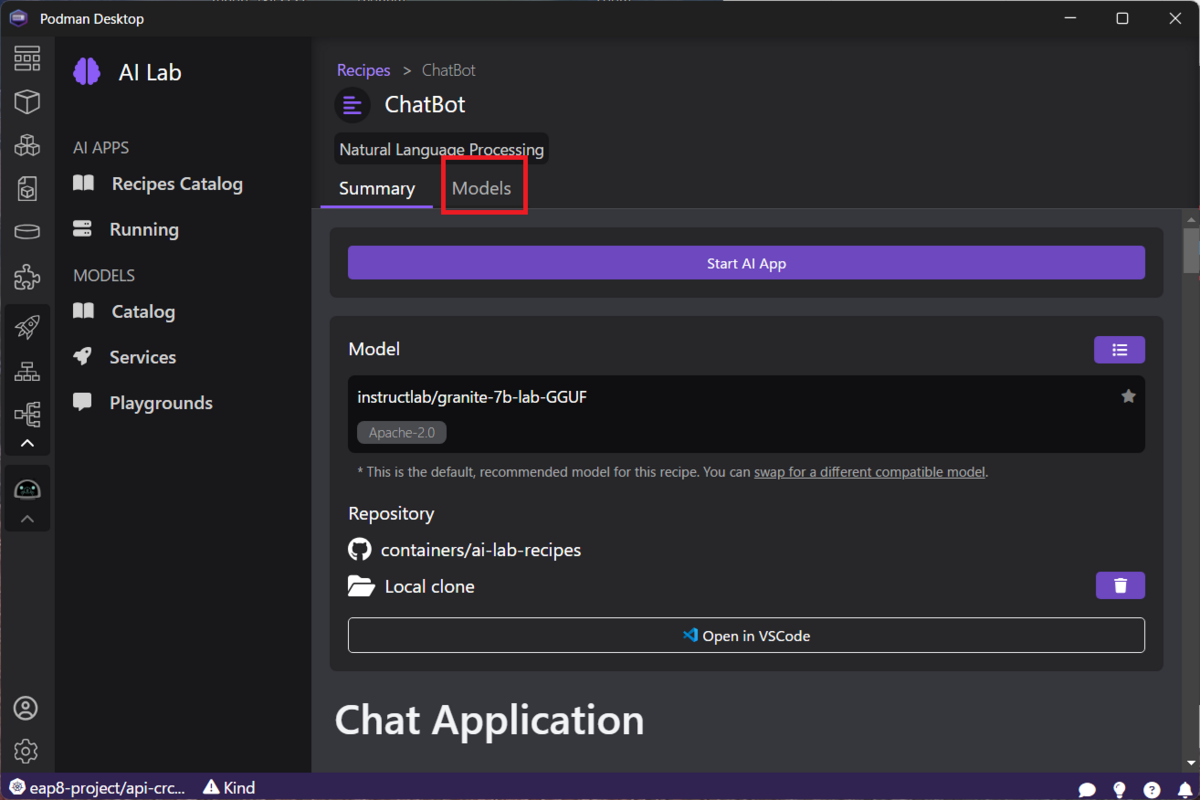Click the ChatBot recipe icon
This screenshot has width=1200, height=800.
352,104
